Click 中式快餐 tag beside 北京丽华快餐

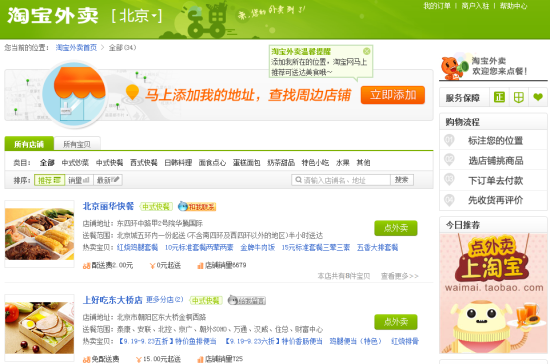pos(156,207)
